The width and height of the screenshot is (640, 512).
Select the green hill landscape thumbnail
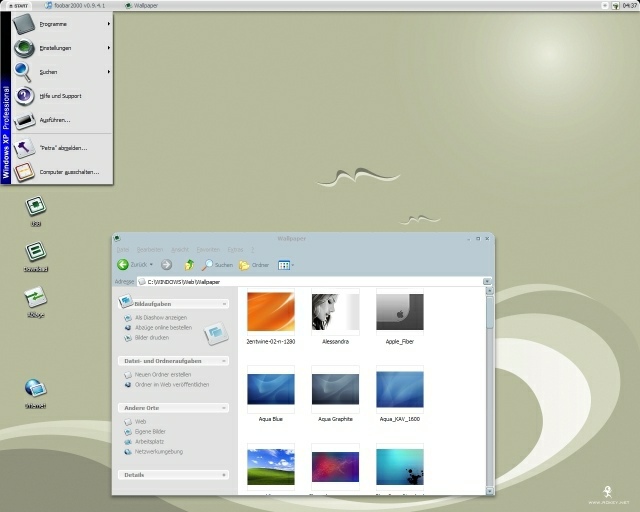[x=271, y=467]
